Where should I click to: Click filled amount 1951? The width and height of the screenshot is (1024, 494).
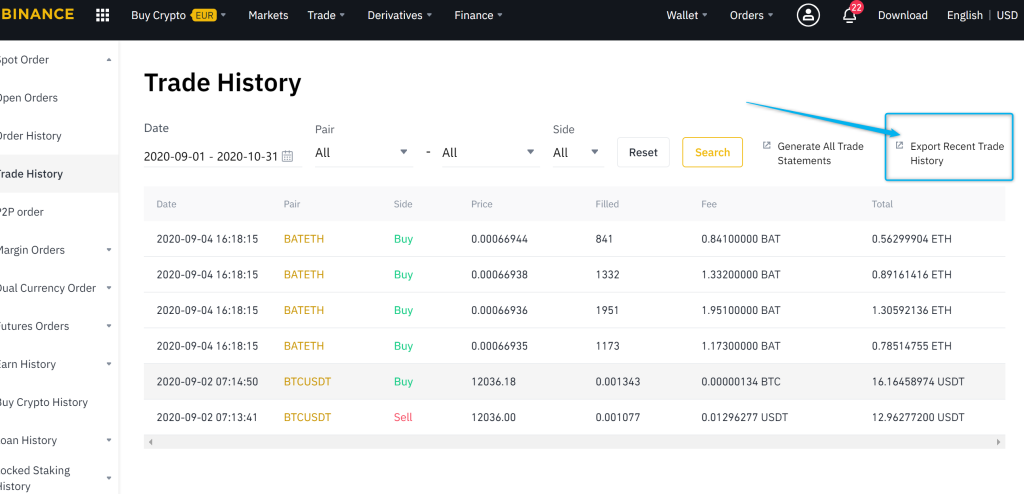607,310
